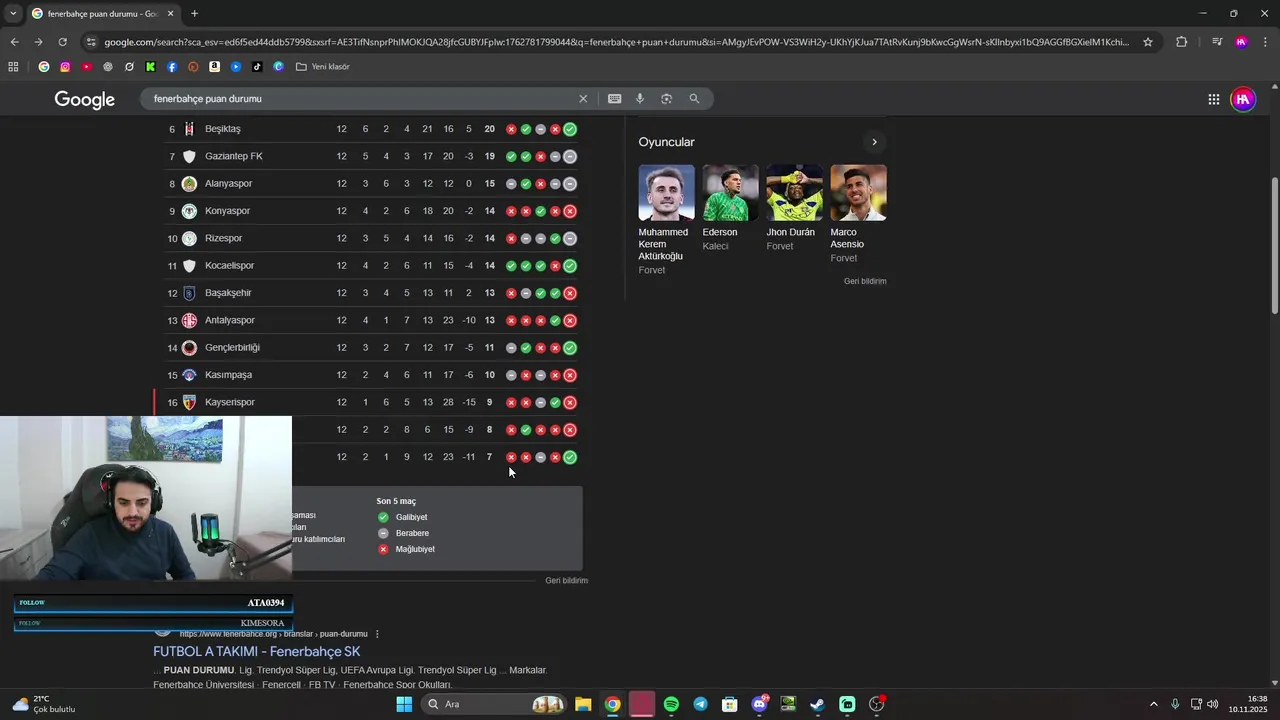Open Spotify from the taskbar
This screenshot has height=720, width=1280.
pyautogui.click(x=671, y=704)
